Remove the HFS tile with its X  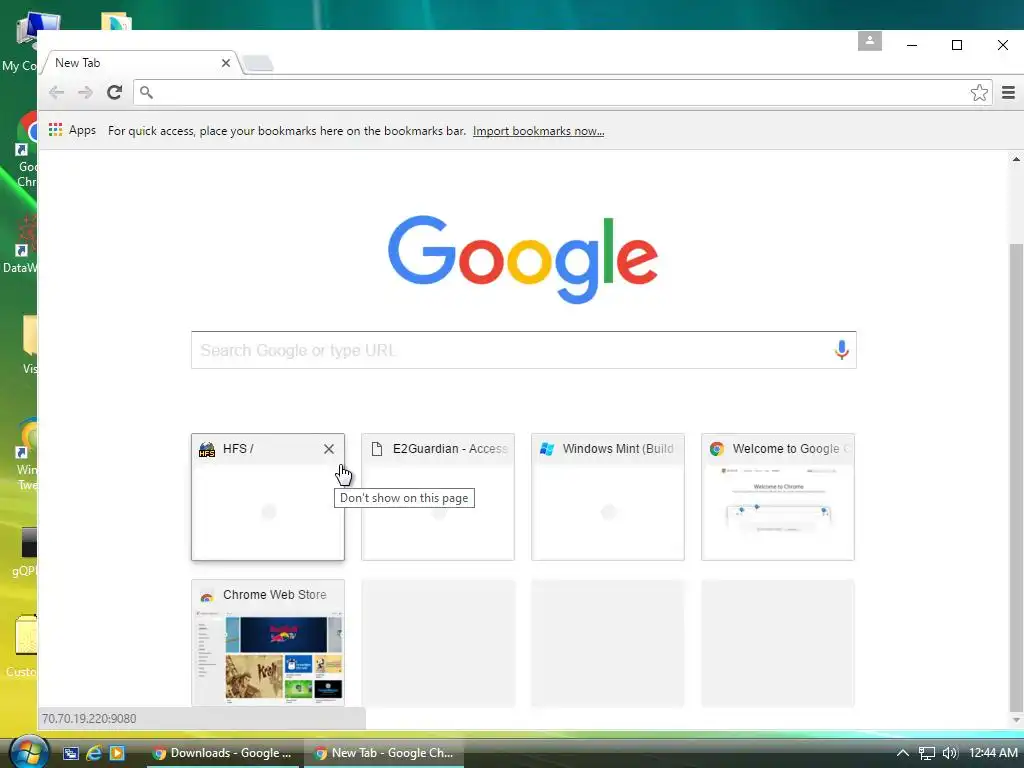(329, 449)
